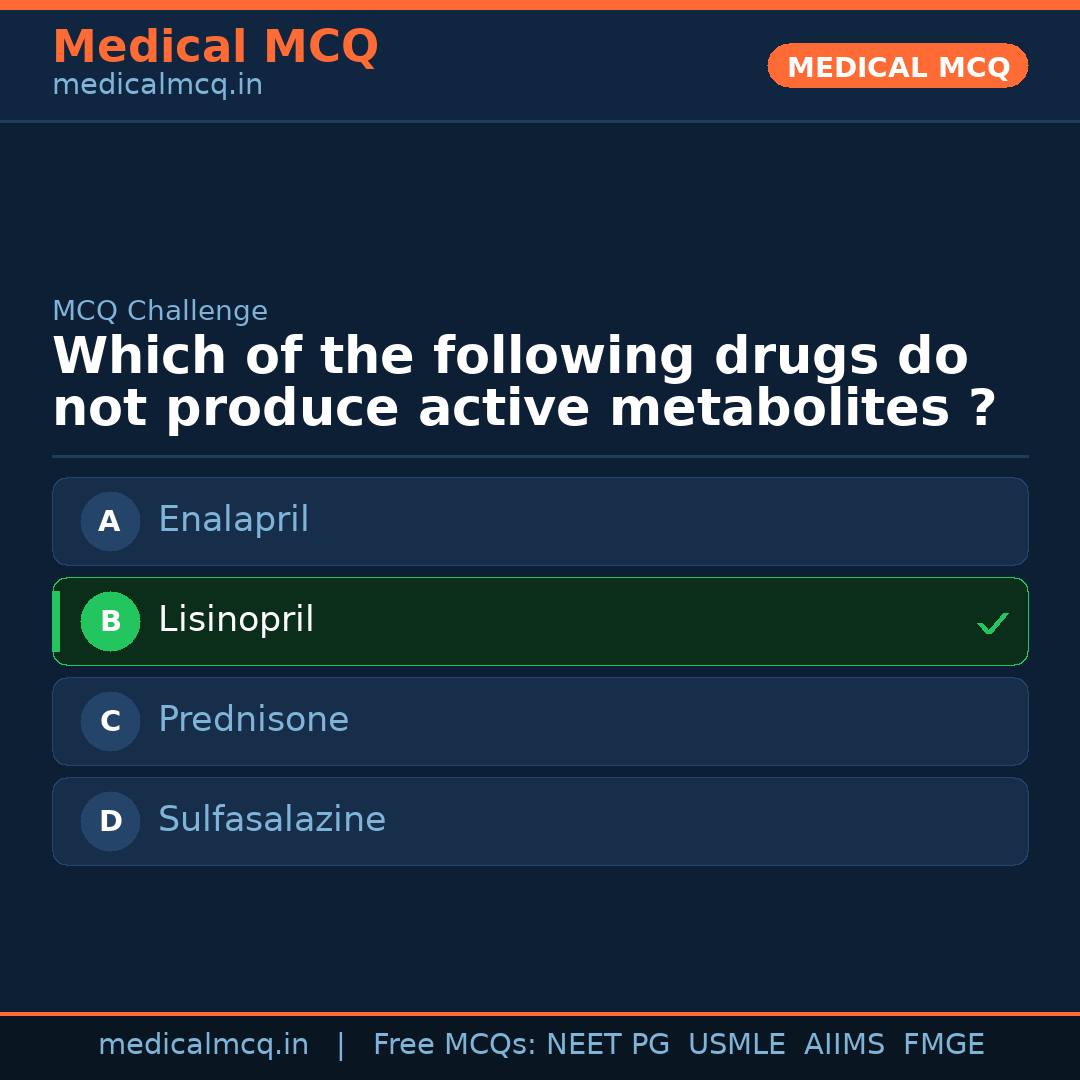
Task: Click the letter C circle badge
Action: 110,721
